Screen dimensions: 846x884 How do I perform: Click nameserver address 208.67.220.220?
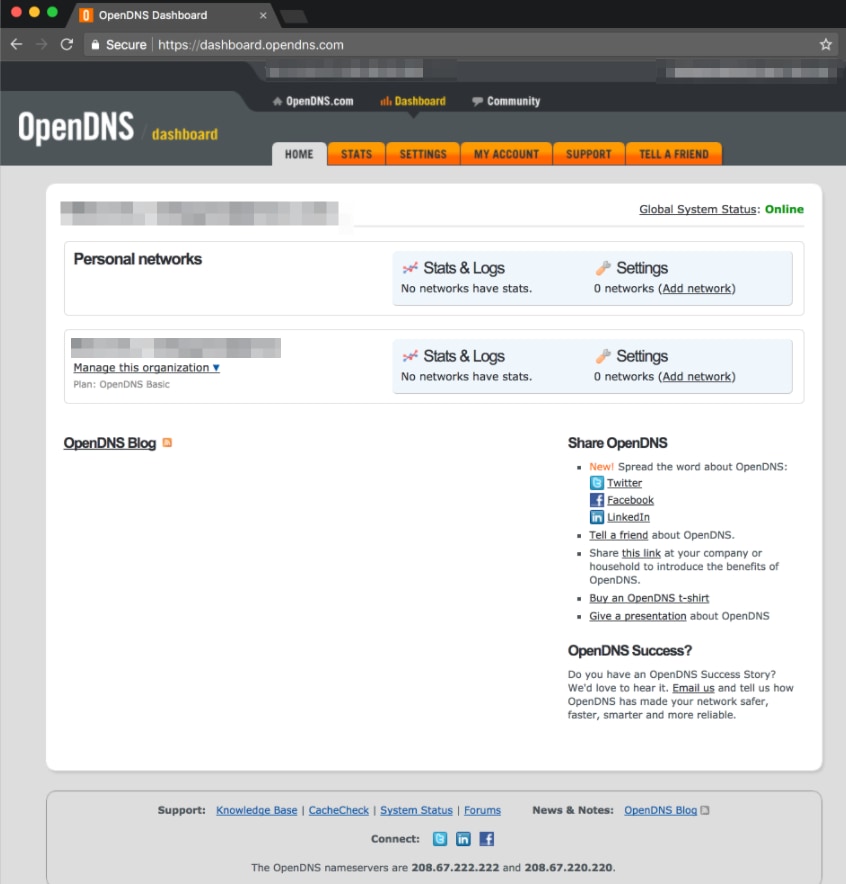click(x=568, y=868)
